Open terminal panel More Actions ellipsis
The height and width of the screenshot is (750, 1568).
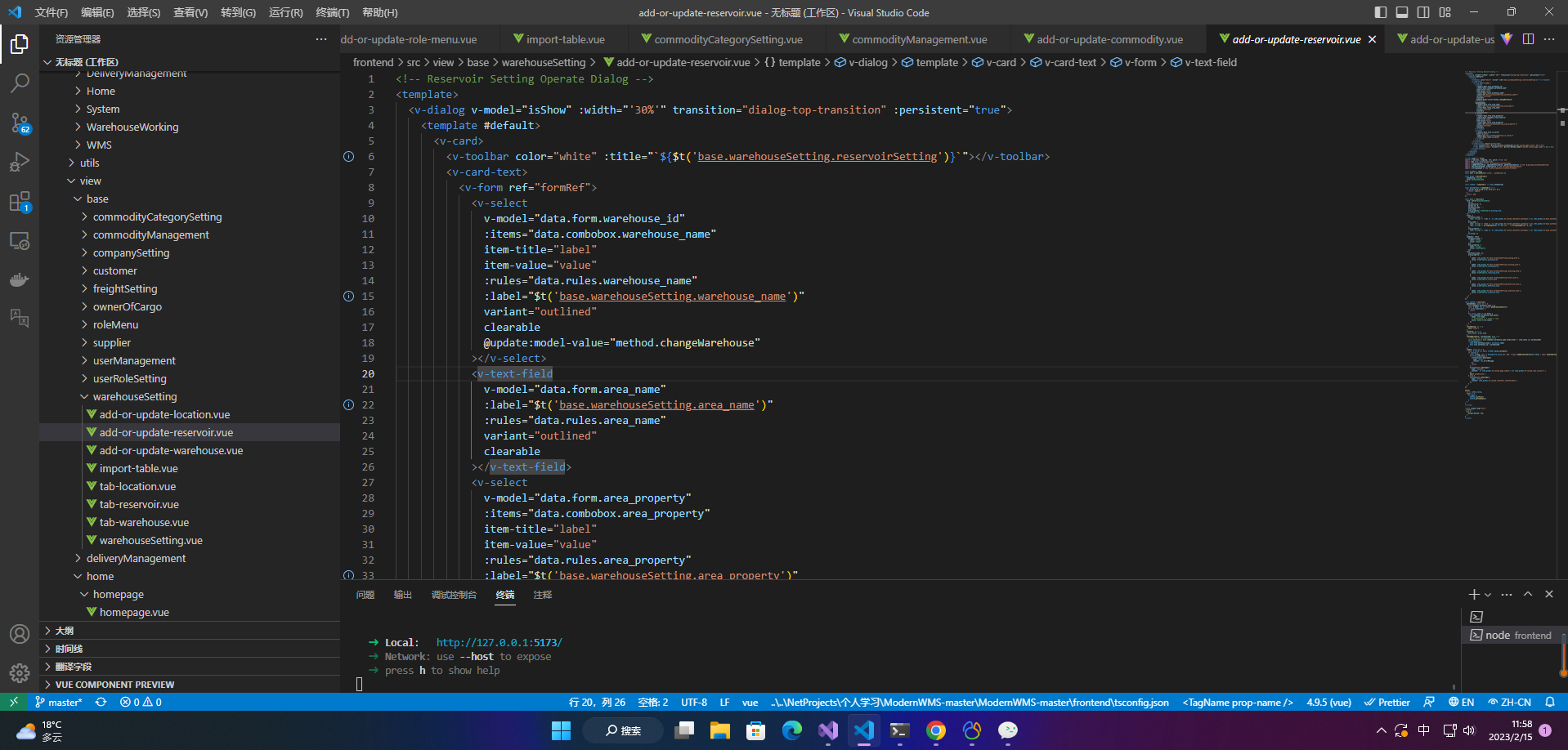tap(1507, 595)
